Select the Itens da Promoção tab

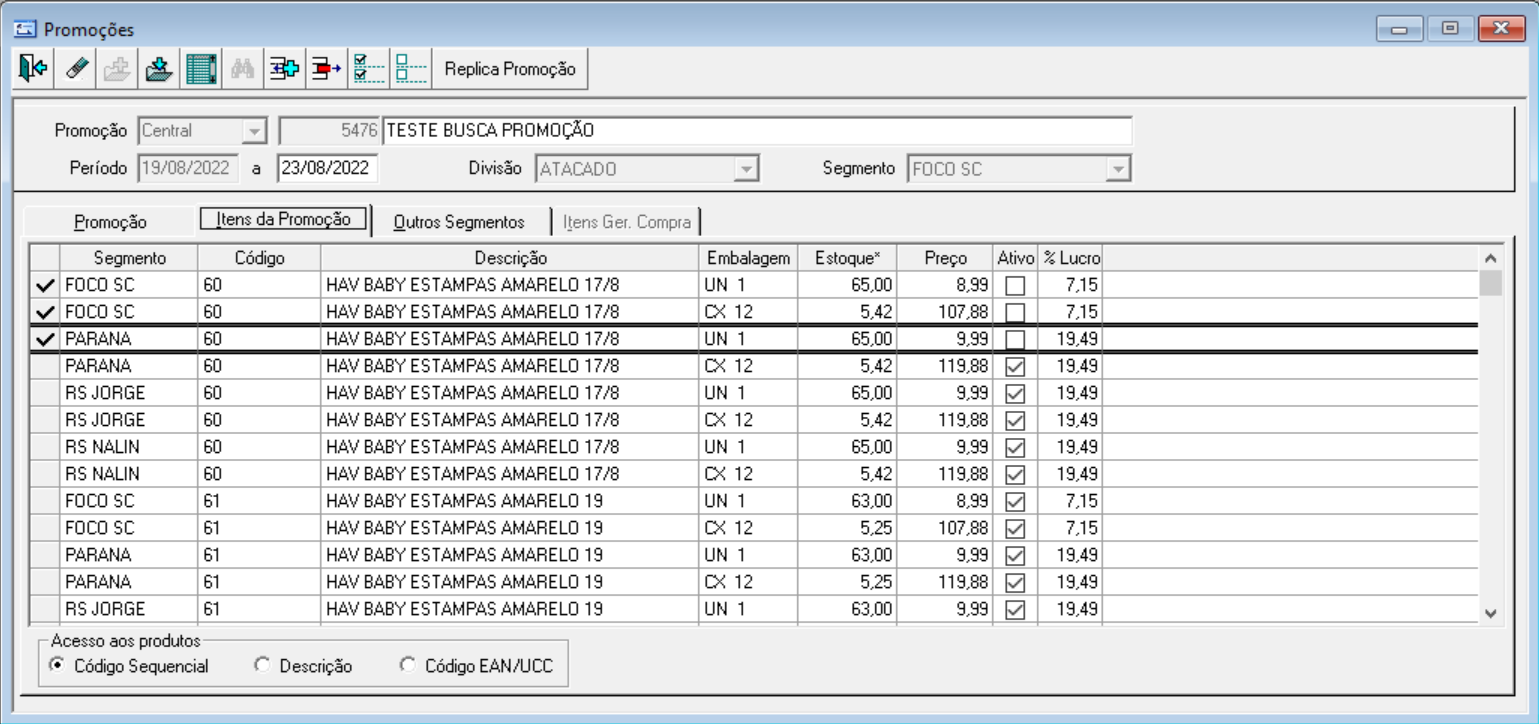(x=283, y=219)
